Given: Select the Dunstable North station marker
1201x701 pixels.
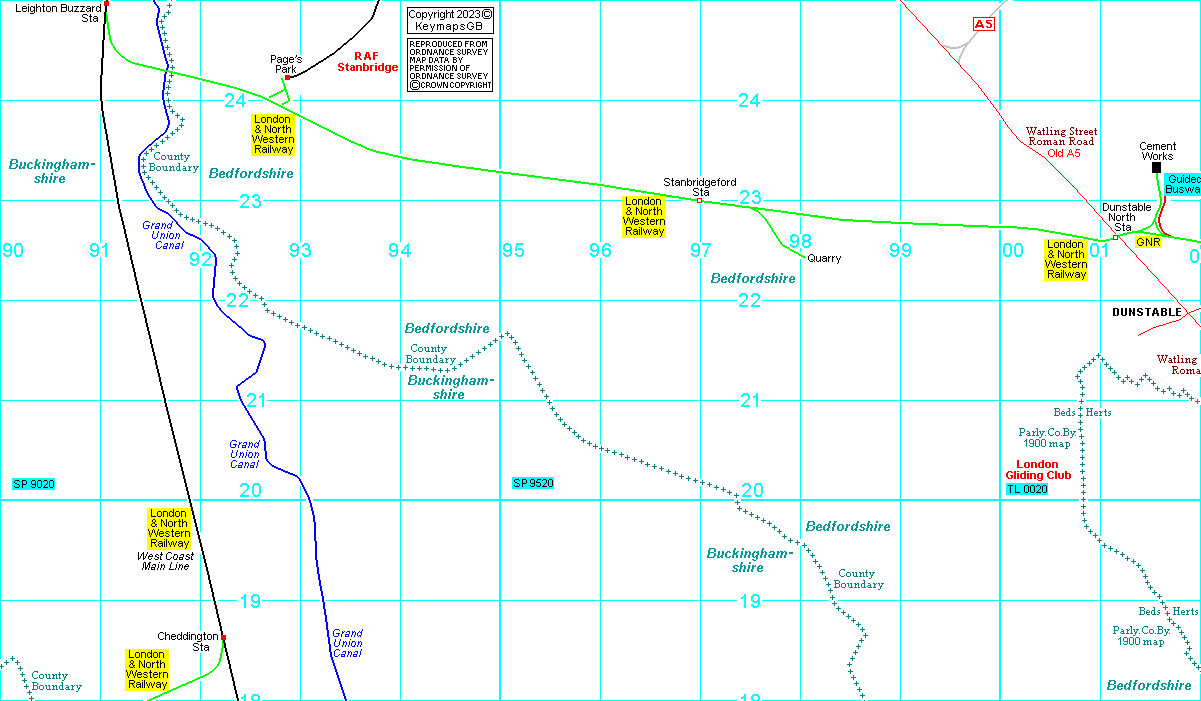Looking at the screenshot, I should click(x=1115, y=238).
